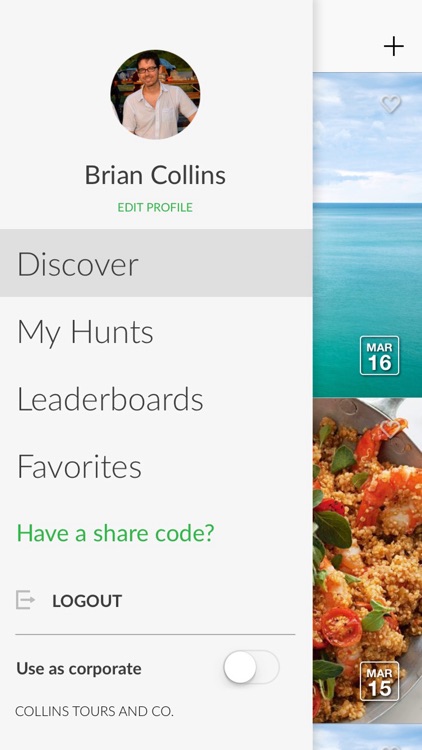Click the LOGOUT text button

coord(87,601)
